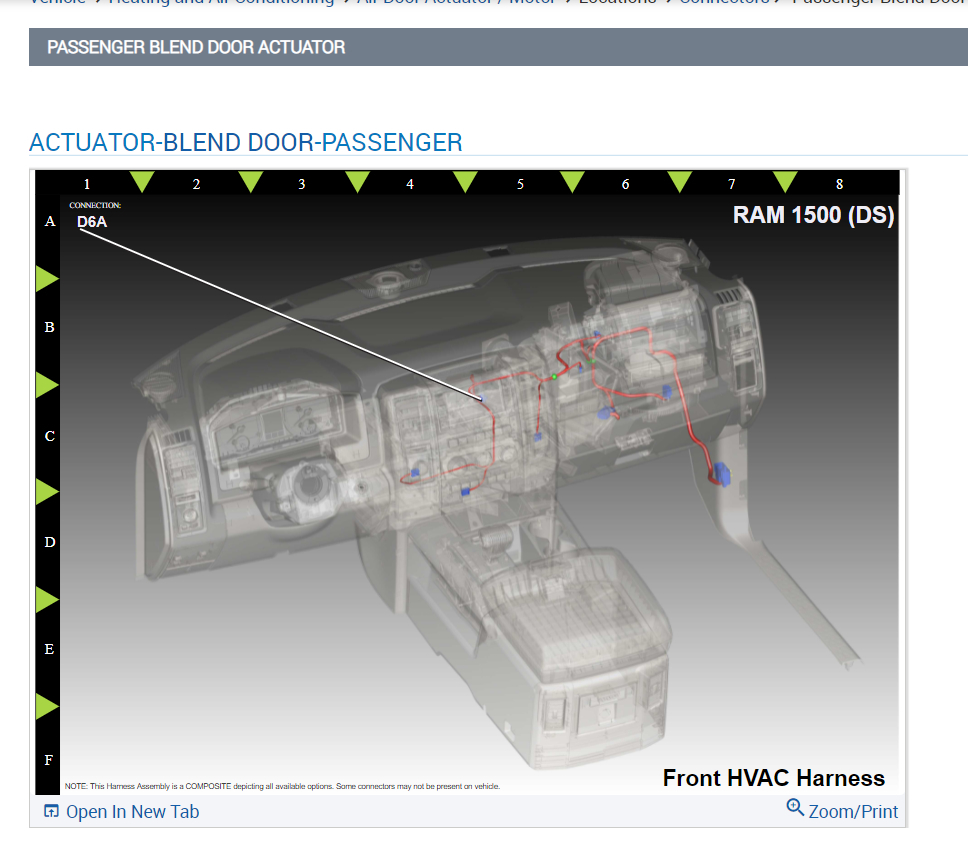Select green arrow marker between rows B and C

pyautogui.click(x=47, y=385)
